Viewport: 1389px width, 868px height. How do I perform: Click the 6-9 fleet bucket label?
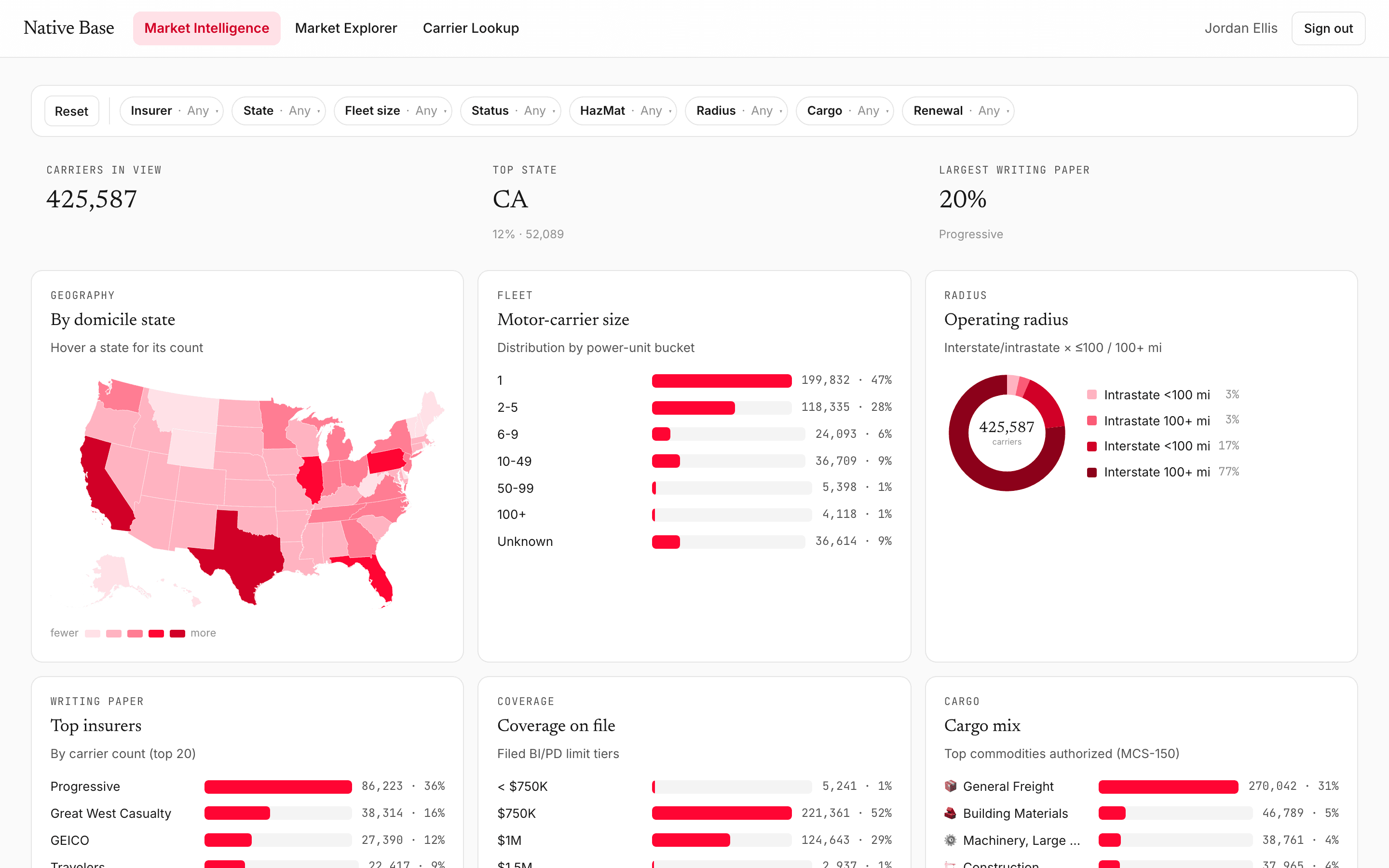[507, 434]
